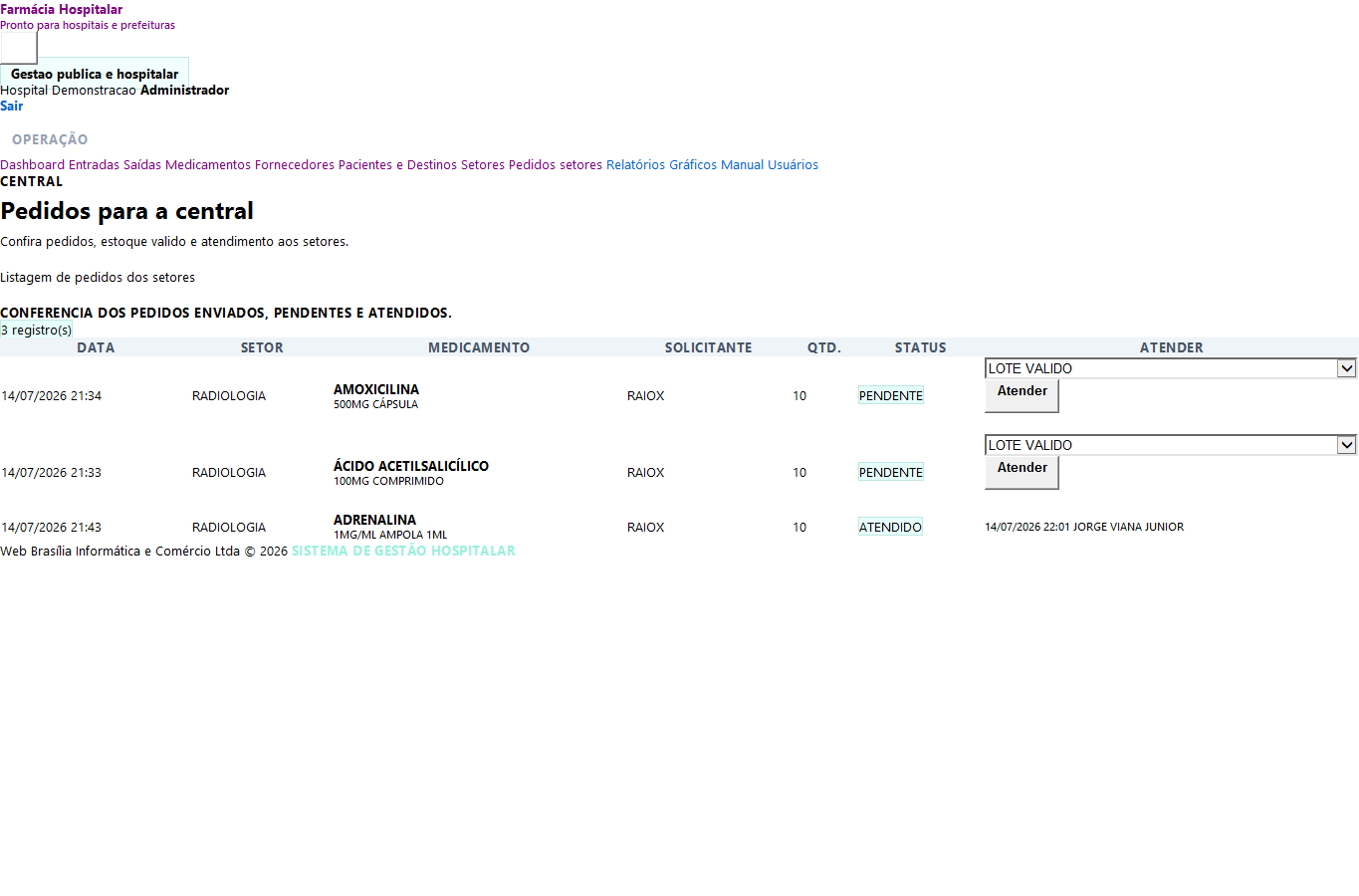Image resolution: width=1359 pixels, height=896 pixels.
Task: Click the blank square button under the header
Action: (x=19, y=48)
